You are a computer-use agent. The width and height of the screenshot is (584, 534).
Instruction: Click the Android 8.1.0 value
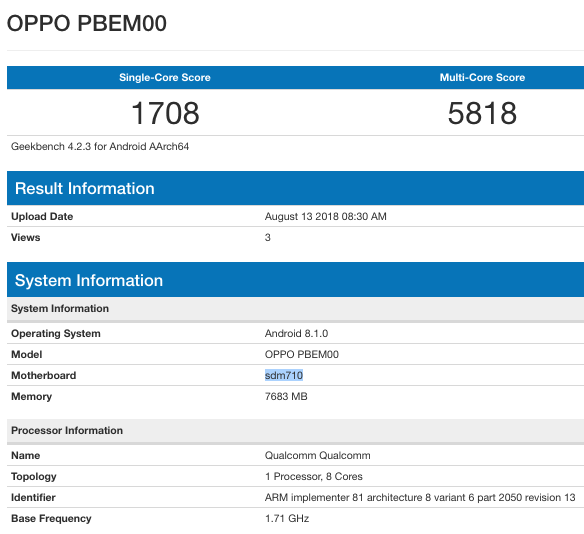pyautogui.click(x=296, y=333)
